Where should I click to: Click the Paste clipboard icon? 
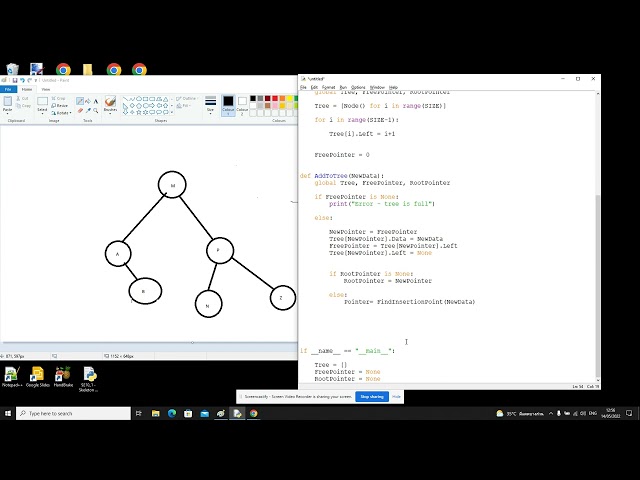pos(7,101)
